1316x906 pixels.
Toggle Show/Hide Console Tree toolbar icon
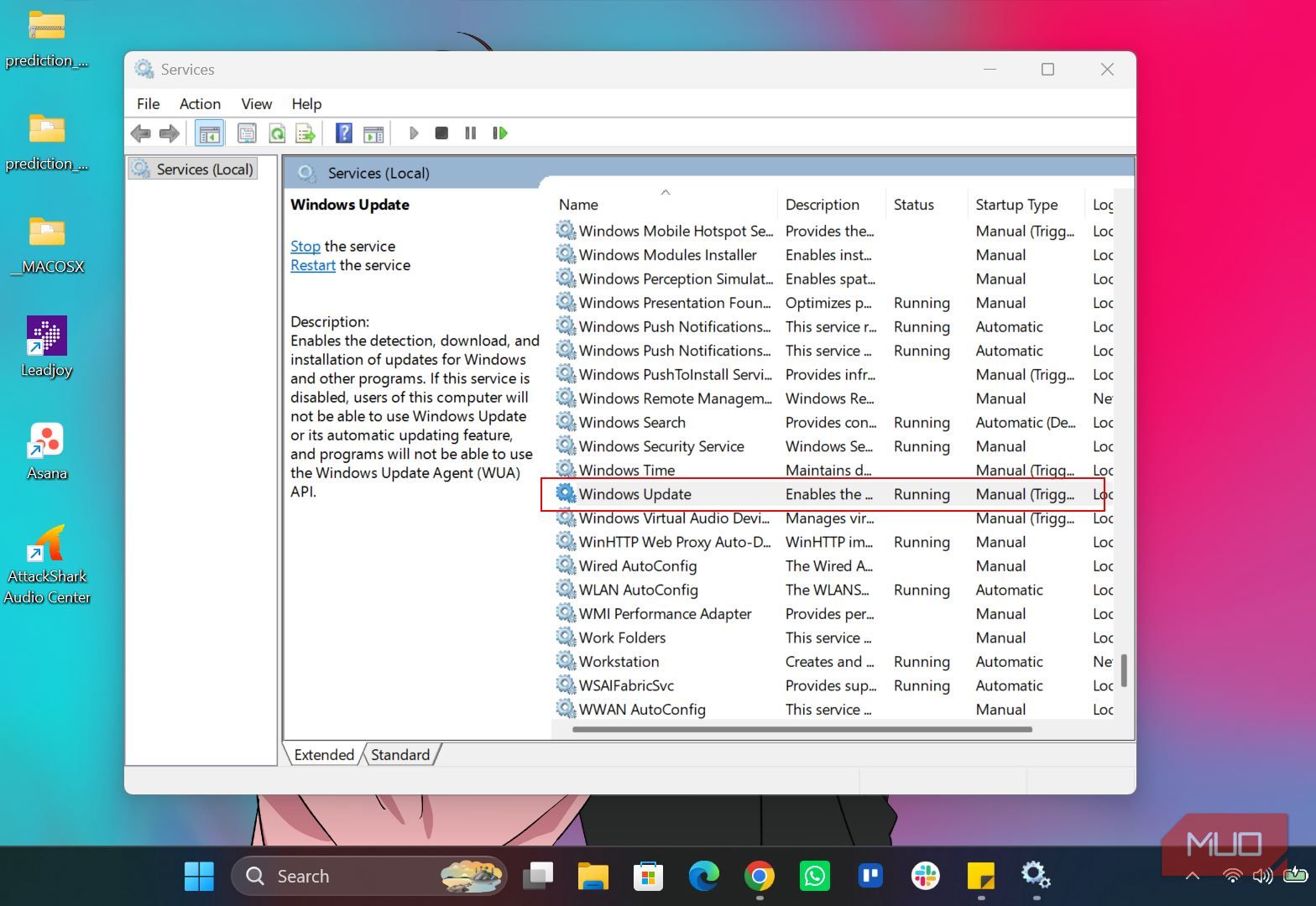[209, 133]
